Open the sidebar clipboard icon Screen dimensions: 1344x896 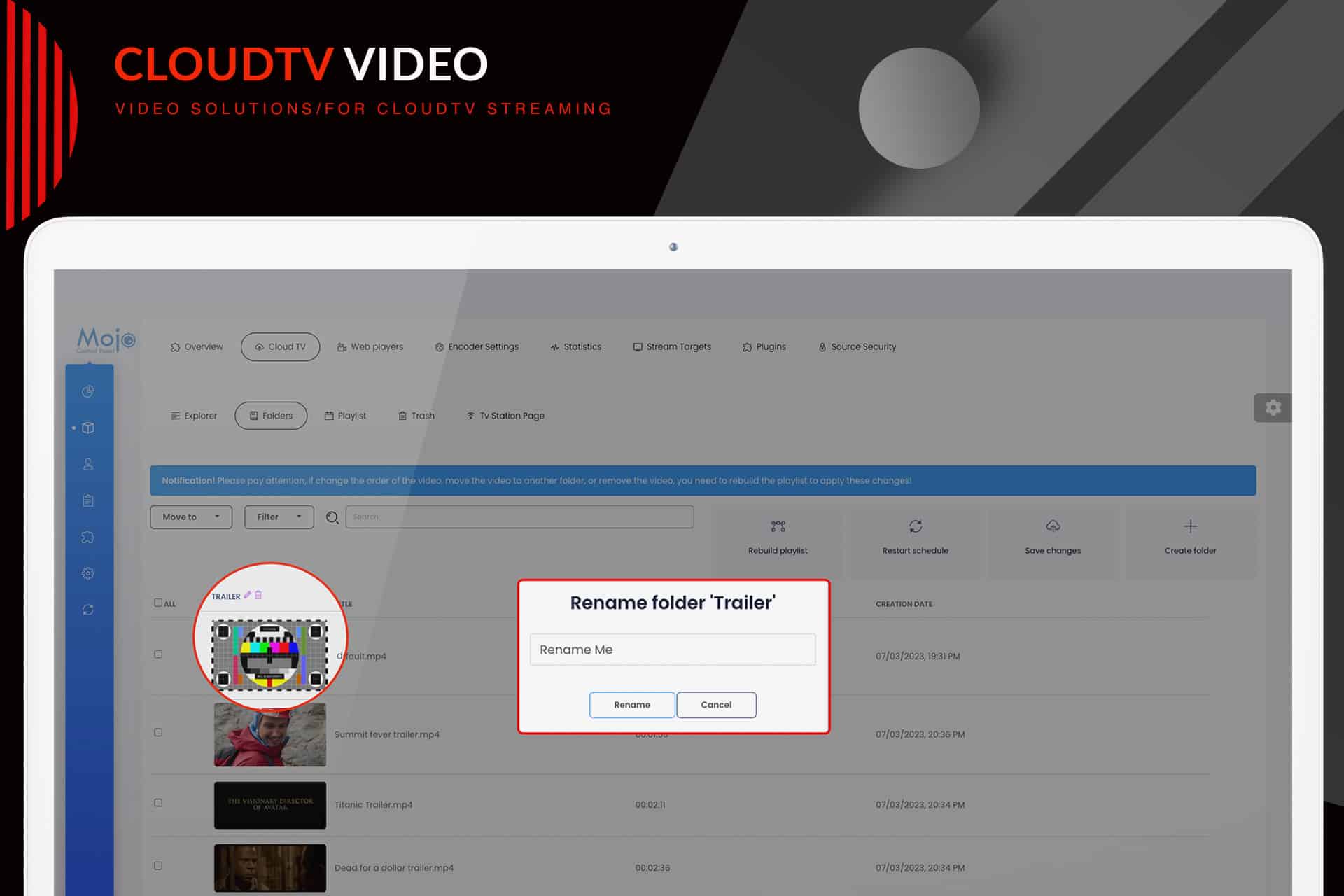[x=88, y=500]
